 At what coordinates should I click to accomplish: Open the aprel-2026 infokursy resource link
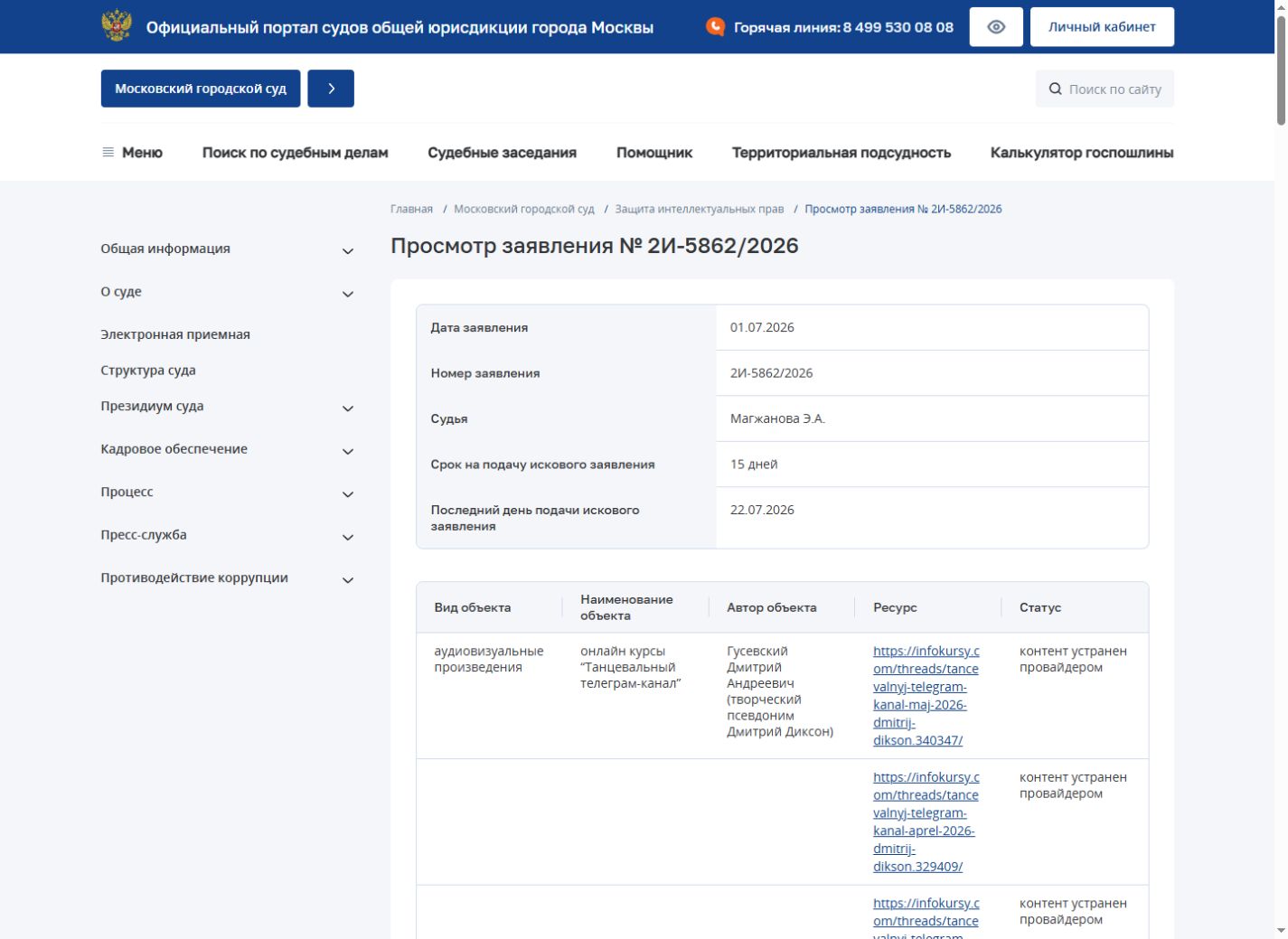pos(926,822)
